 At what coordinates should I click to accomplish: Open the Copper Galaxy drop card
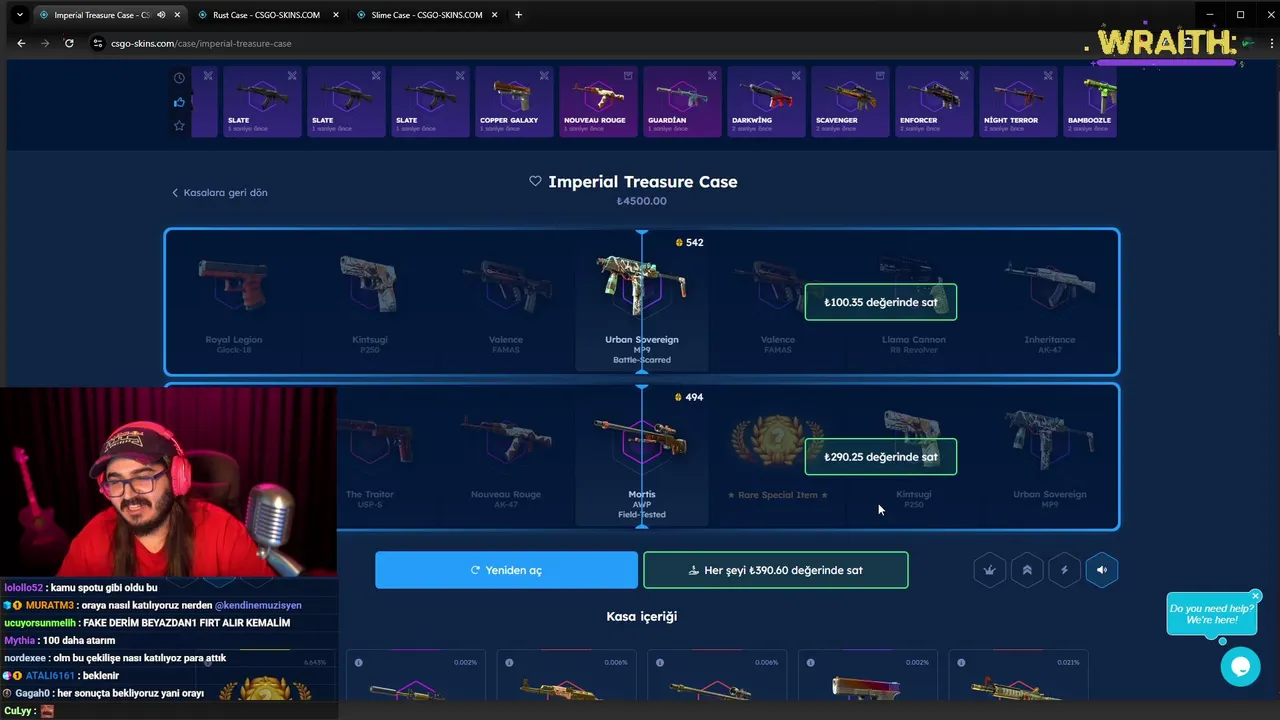514,102
